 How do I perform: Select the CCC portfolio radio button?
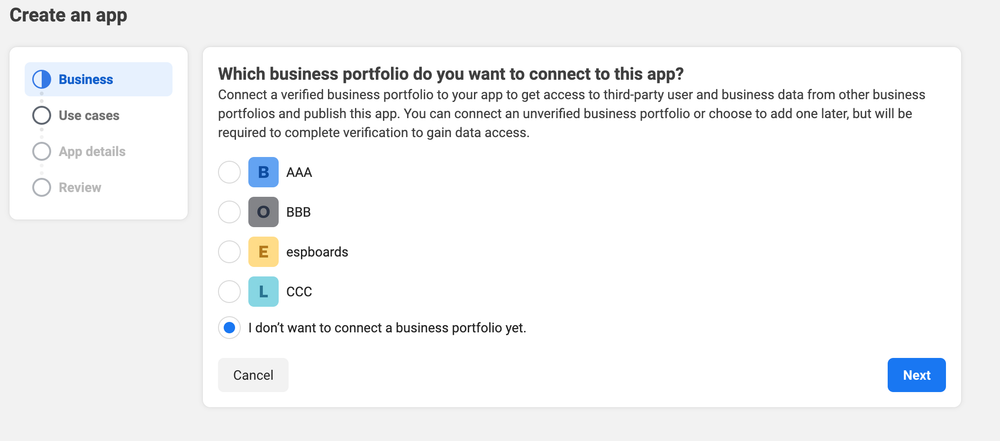(229, 292)
